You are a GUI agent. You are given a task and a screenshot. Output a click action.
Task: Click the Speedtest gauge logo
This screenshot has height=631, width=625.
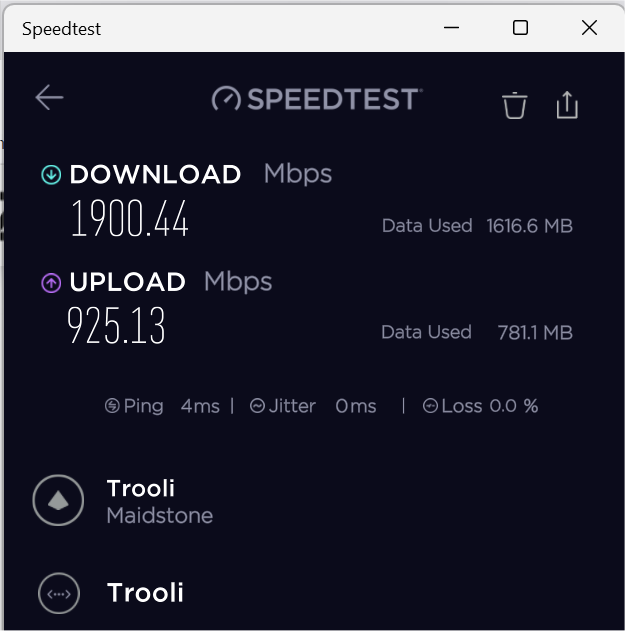click(226, 99)
